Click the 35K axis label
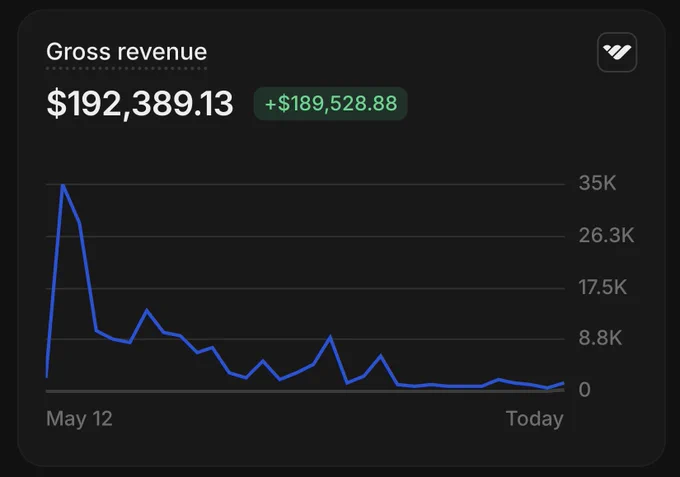Viewport: 680px width, 477px height. [597, 183]
